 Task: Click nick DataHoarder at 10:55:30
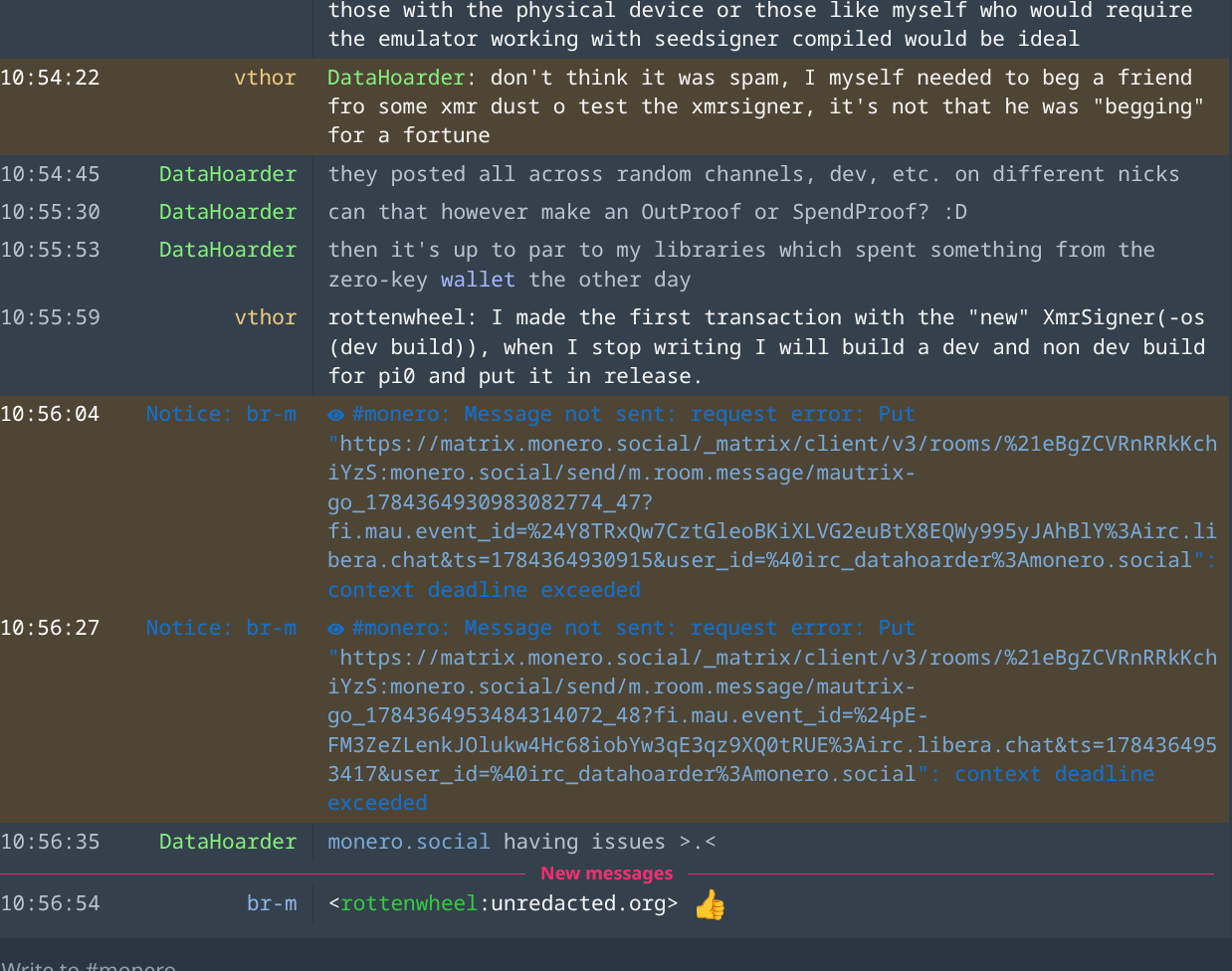228,212
